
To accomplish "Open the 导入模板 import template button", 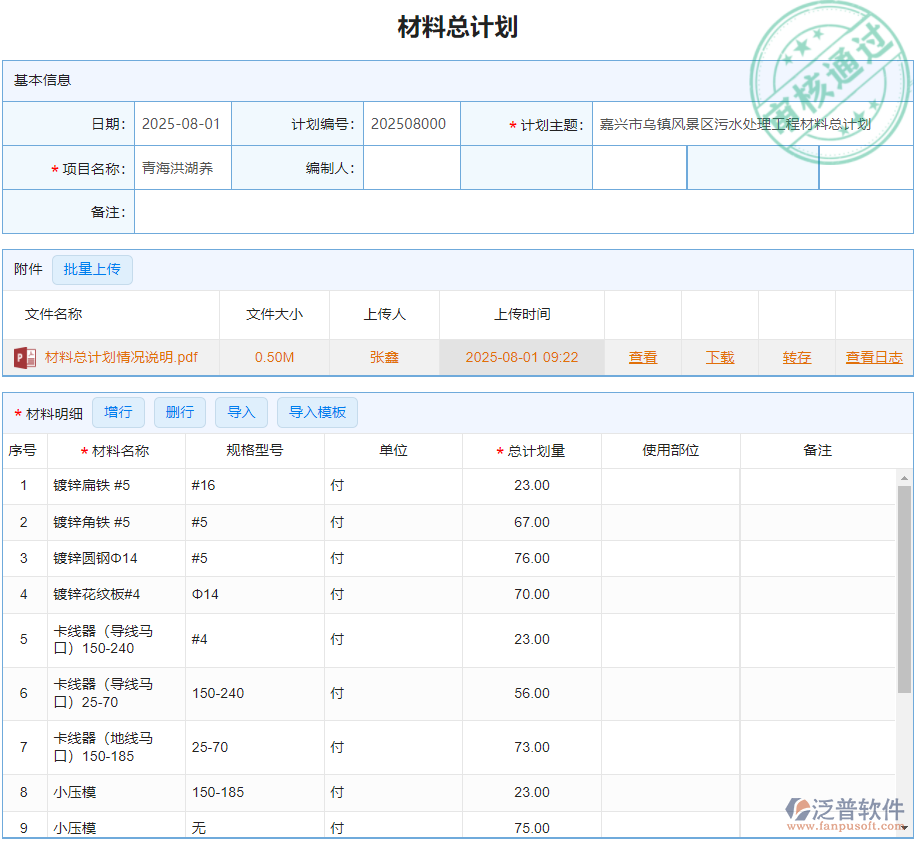I will (x=317, y=412).
